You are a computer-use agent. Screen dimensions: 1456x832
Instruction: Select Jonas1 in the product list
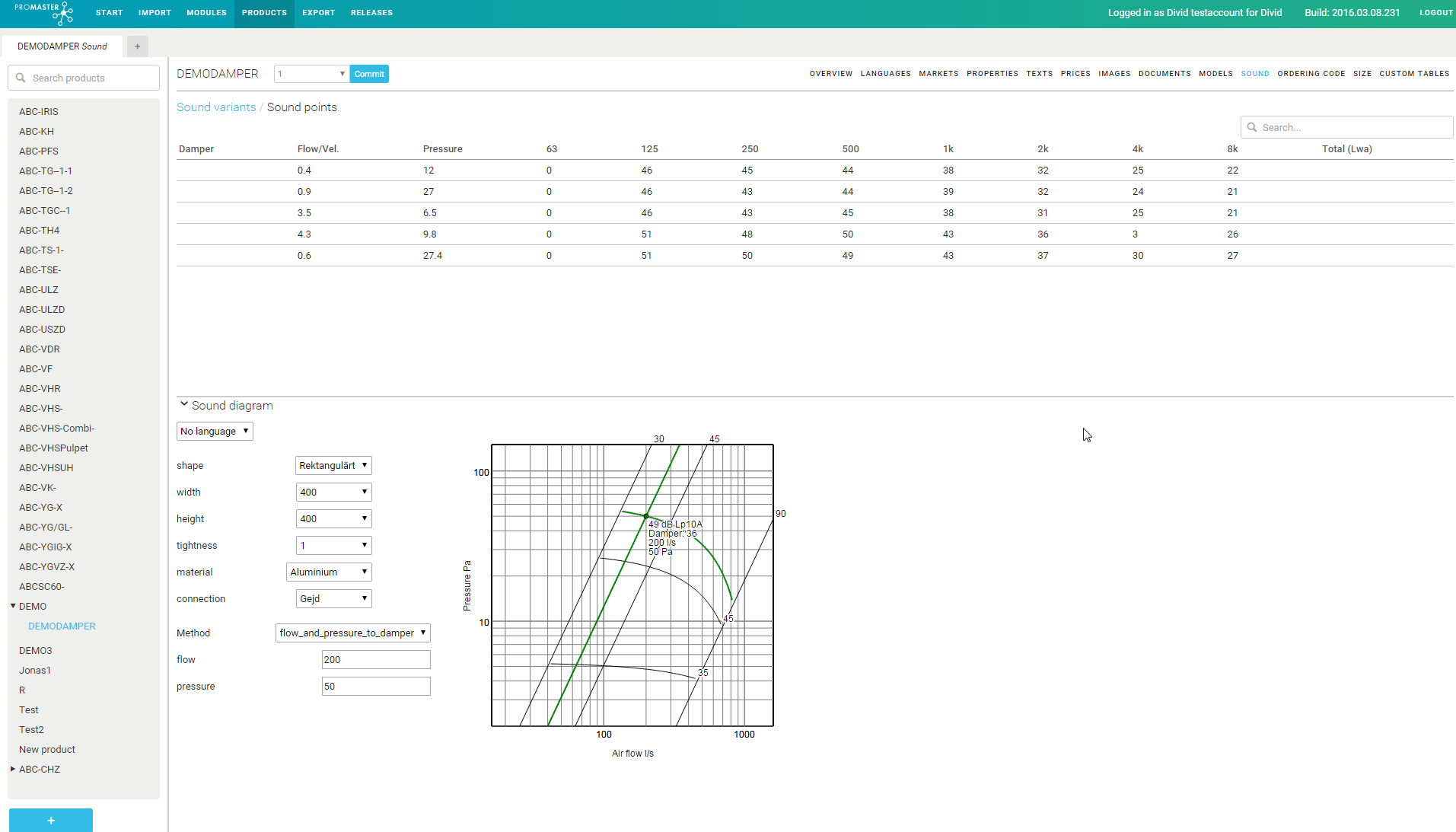[x=35, y=670]
